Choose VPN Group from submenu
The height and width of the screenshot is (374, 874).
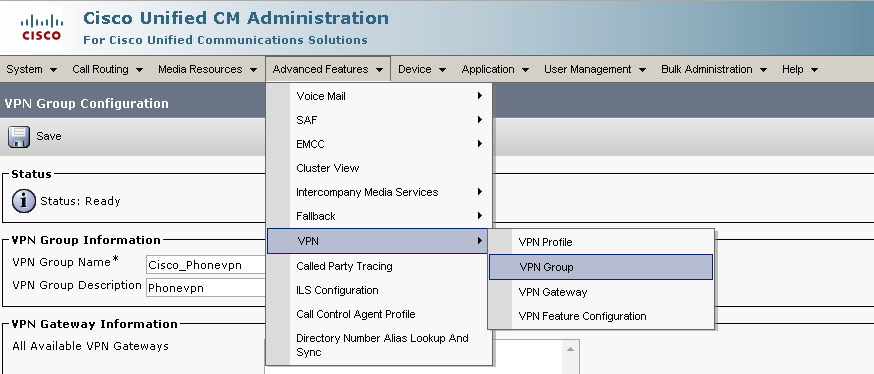601,267
